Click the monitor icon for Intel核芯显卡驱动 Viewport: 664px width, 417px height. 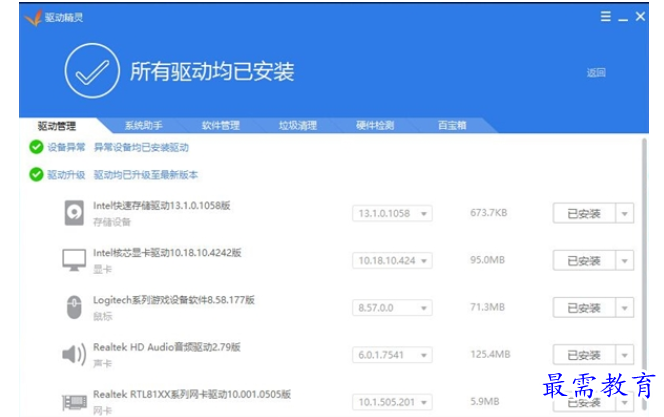click(x=74, y=260)
